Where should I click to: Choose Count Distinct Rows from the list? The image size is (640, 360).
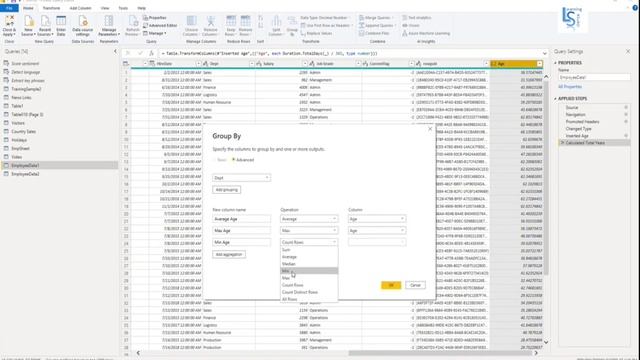[x=309, y=292]
